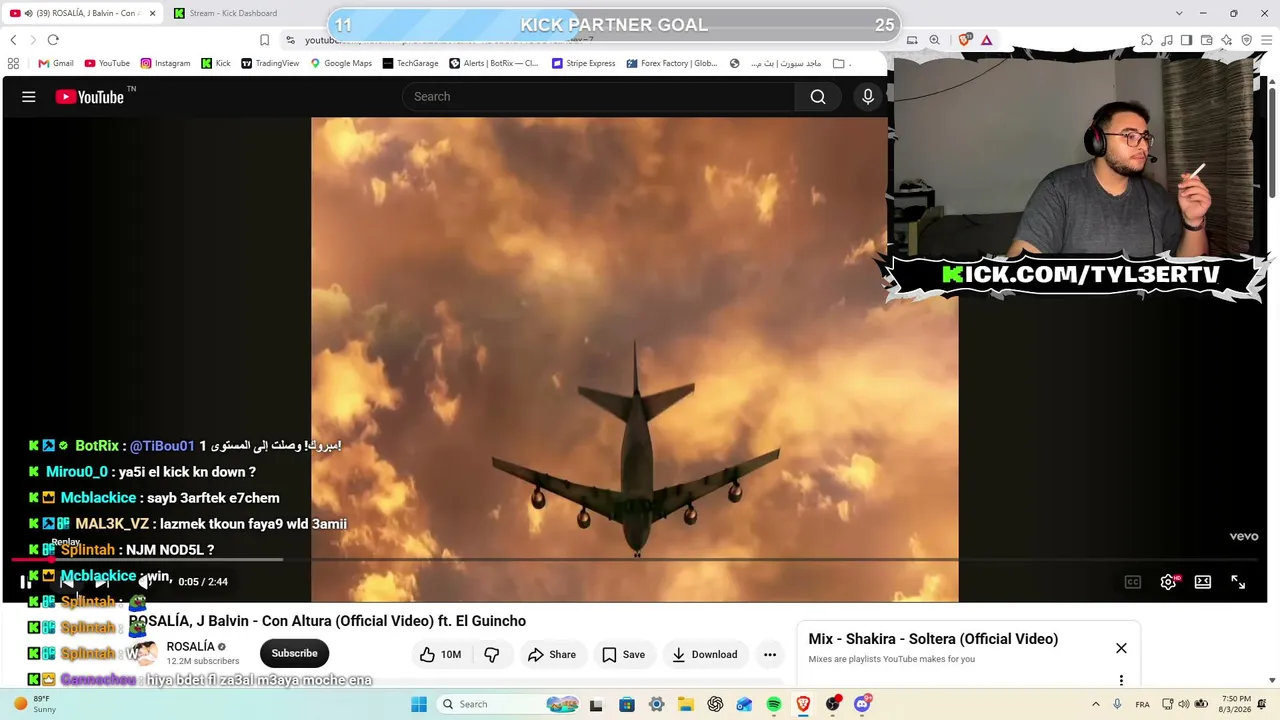Viewport: 1280px width, 720px height.
Task: Open the browser extensions puzzle icon
Action: (1147, 40)
